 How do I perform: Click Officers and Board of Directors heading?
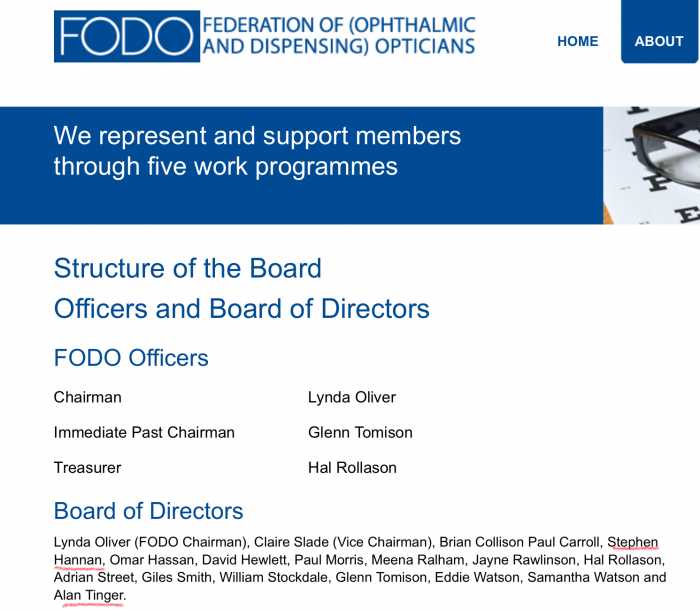[242, 309]
